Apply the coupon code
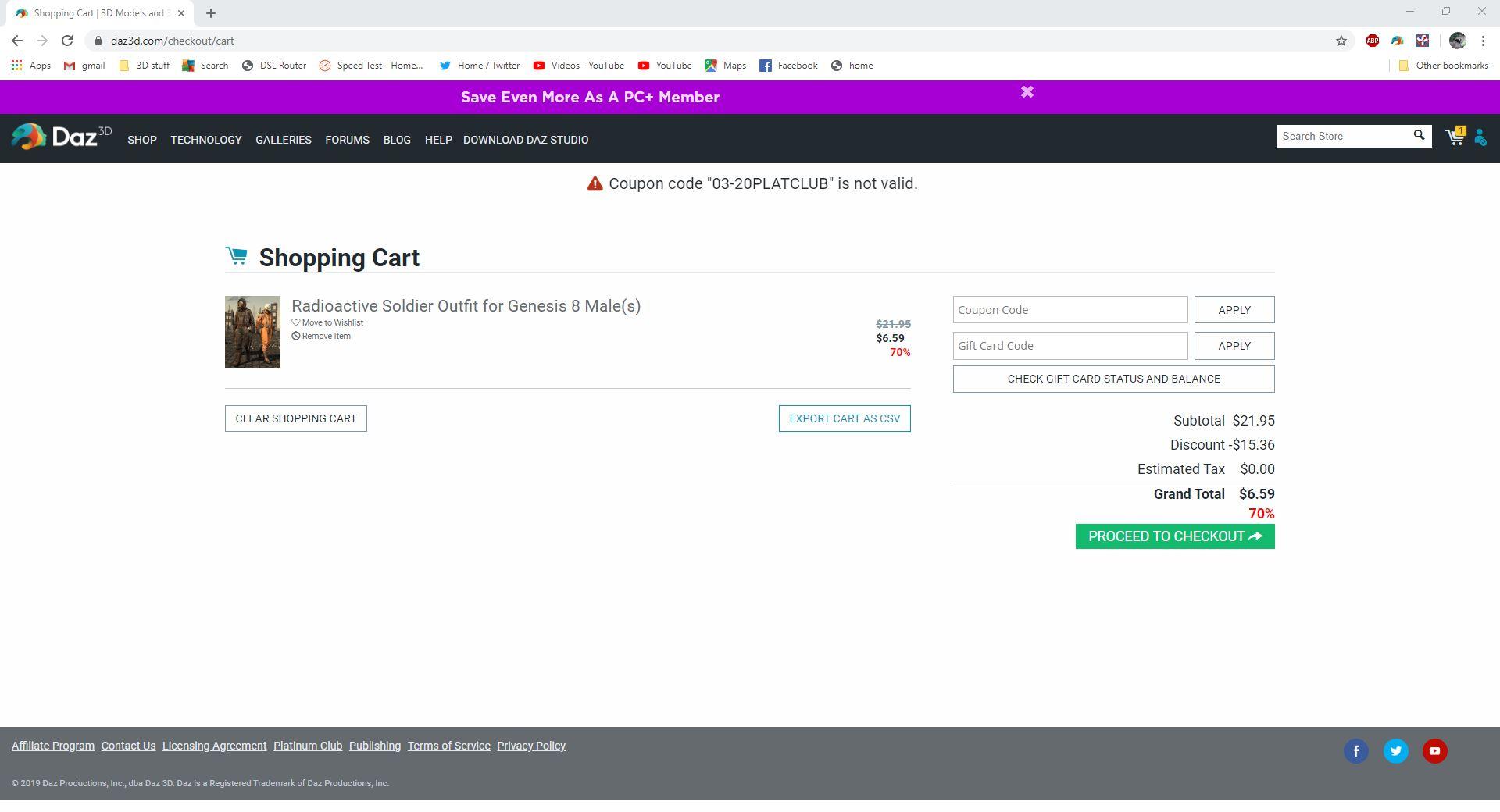This screenshot has width=1500, height=812. click(x=1234, y=310)
